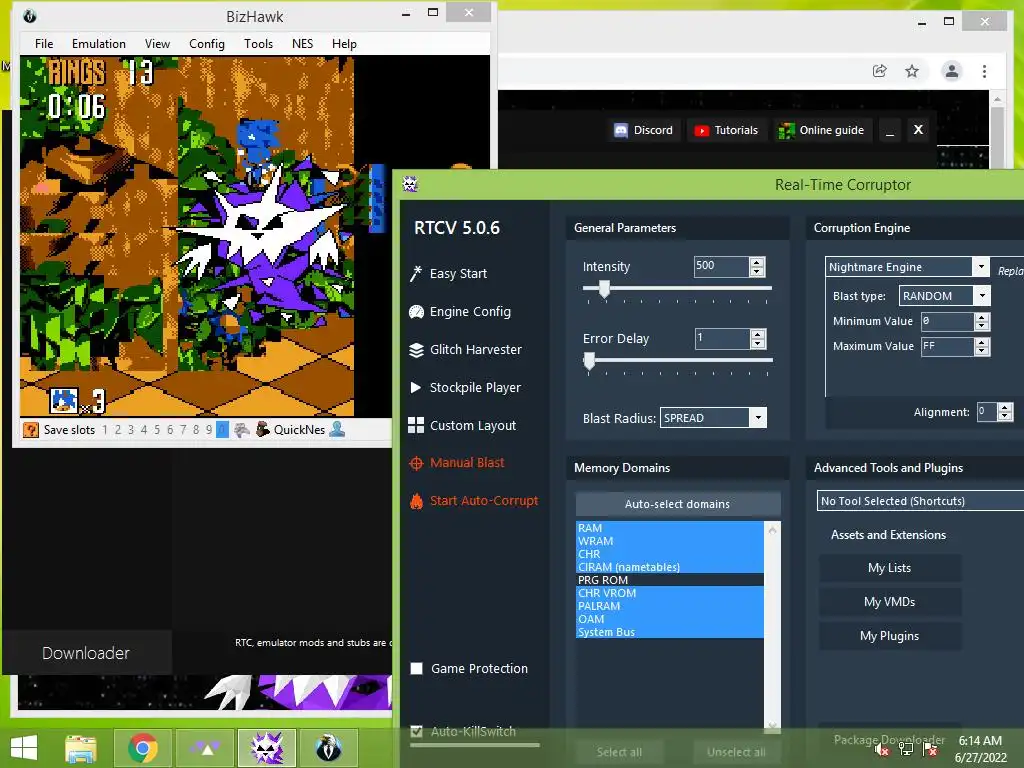The image size is (1024, 768).
Task: Click Auto-select domains button
Action: pos(677,504)
